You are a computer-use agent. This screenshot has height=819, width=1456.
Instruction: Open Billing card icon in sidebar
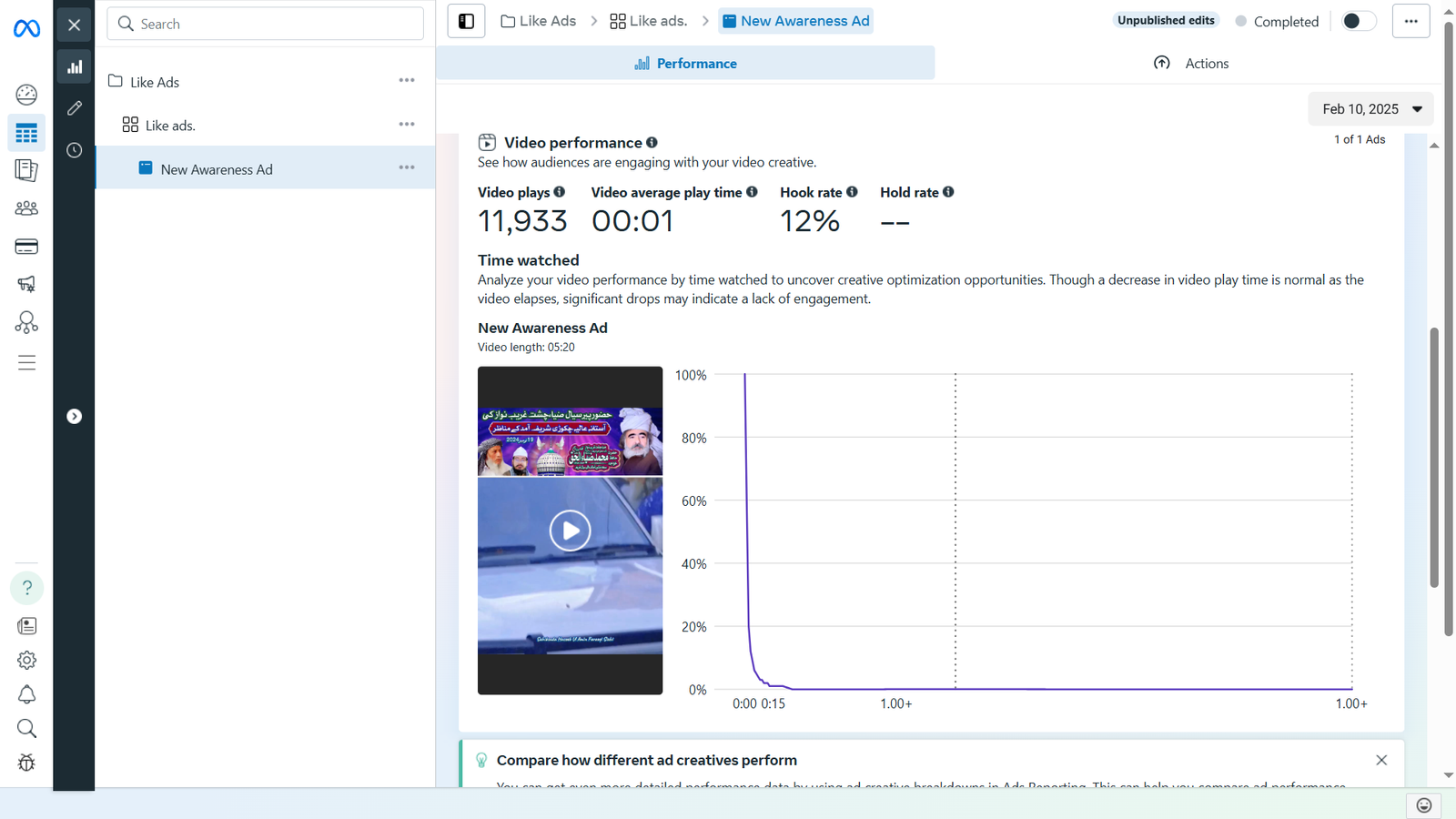tap(26, 247)
